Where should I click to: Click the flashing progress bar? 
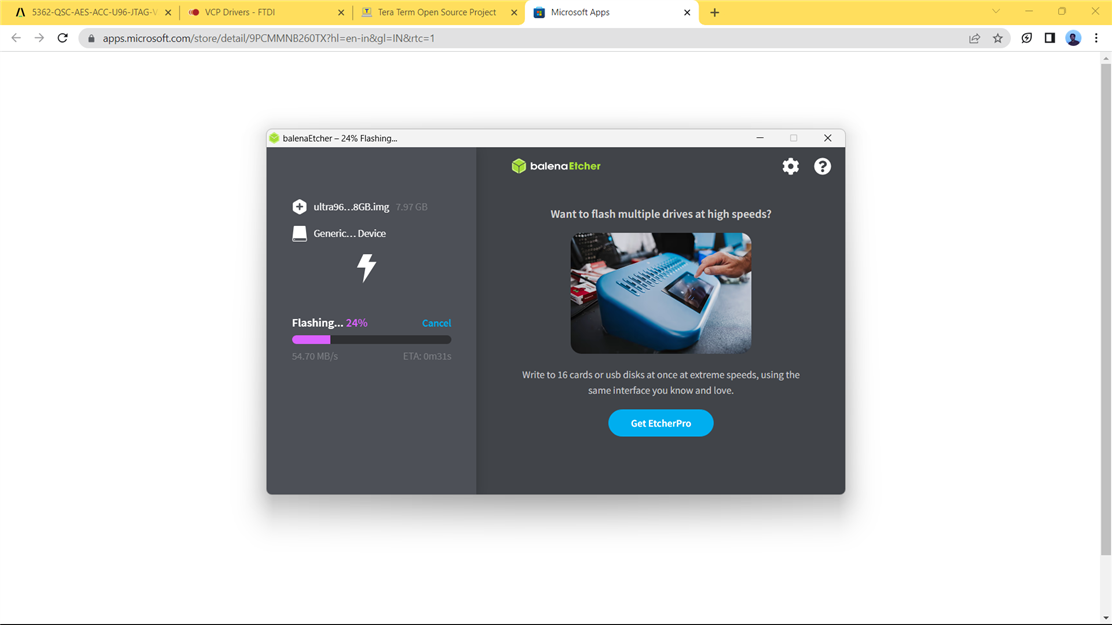tap(372, 340)
